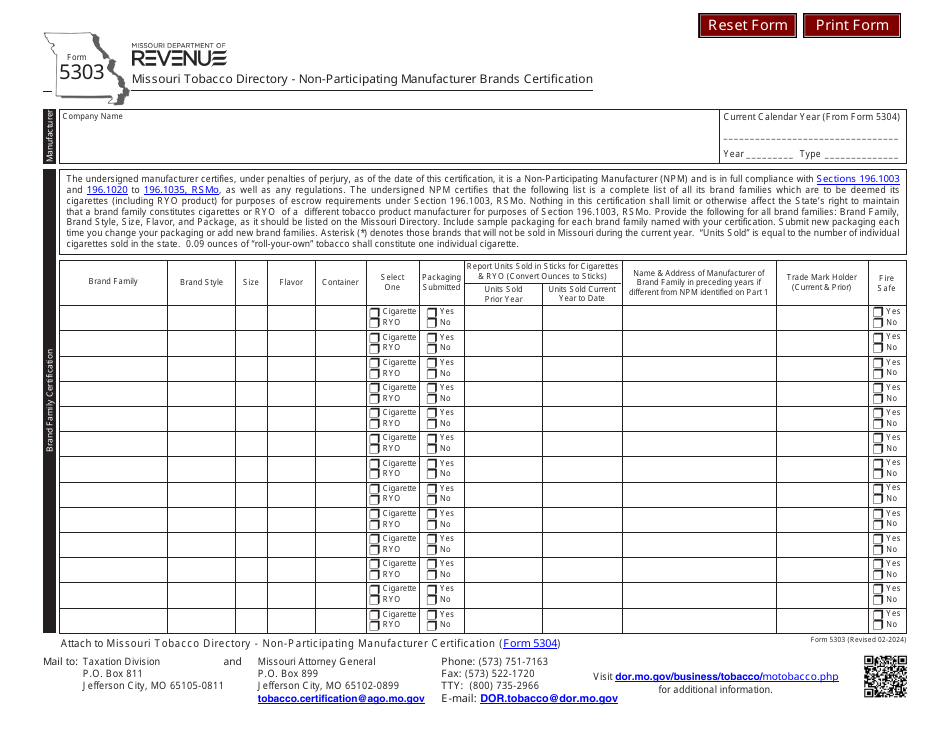Click the Reset Form button
This screenshot has width=950, height=735.
(746, 25)
